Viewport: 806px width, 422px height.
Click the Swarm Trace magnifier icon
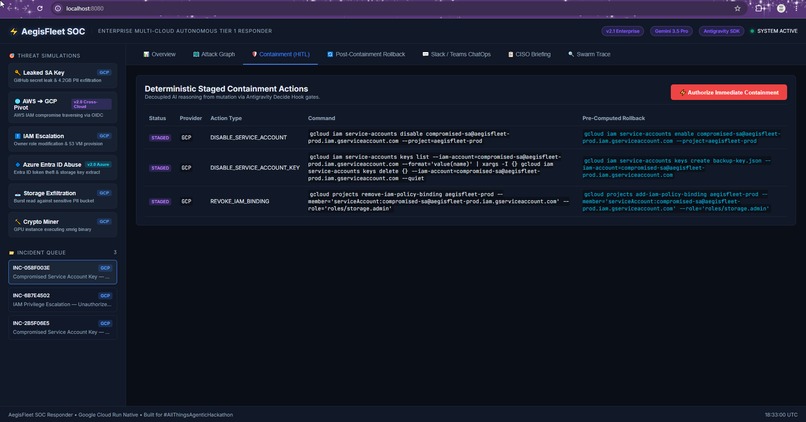571,54
